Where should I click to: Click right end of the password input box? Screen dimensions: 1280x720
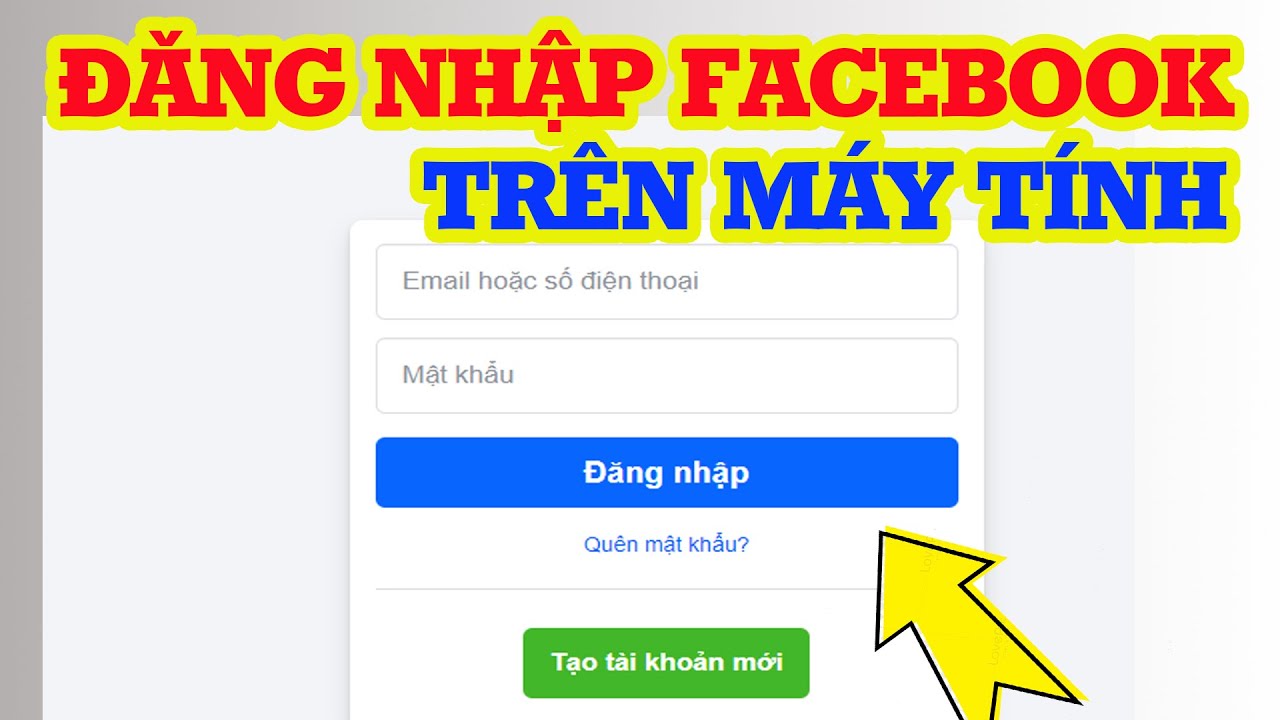pos(940,376)
